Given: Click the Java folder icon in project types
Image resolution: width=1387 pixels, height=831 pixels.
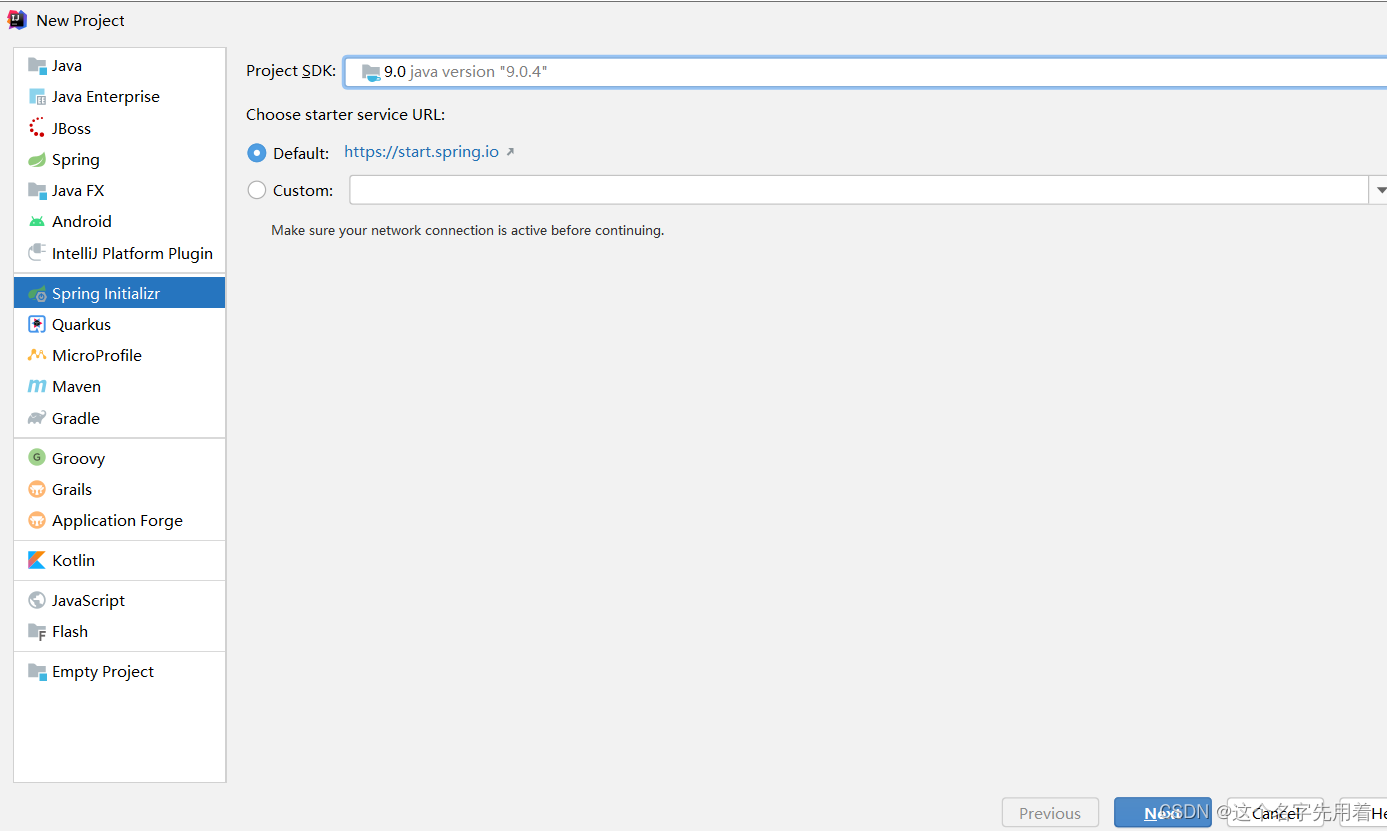Looking at the screenshot, I should tap(37, 66).
